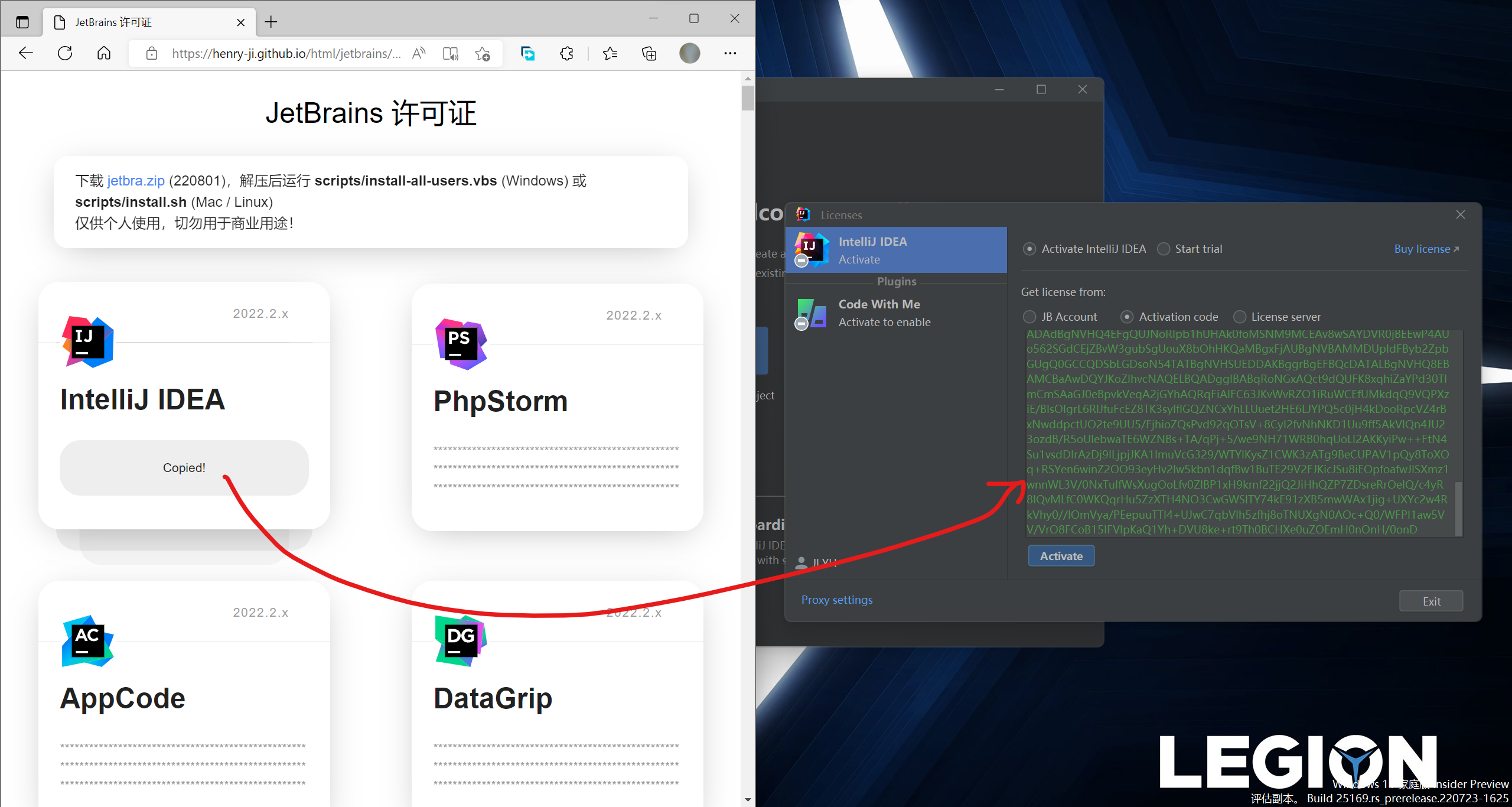The height and width of the screenshot is (807, 1512).
Task: Click the AppCode masked license code
Action: point(183,765)
